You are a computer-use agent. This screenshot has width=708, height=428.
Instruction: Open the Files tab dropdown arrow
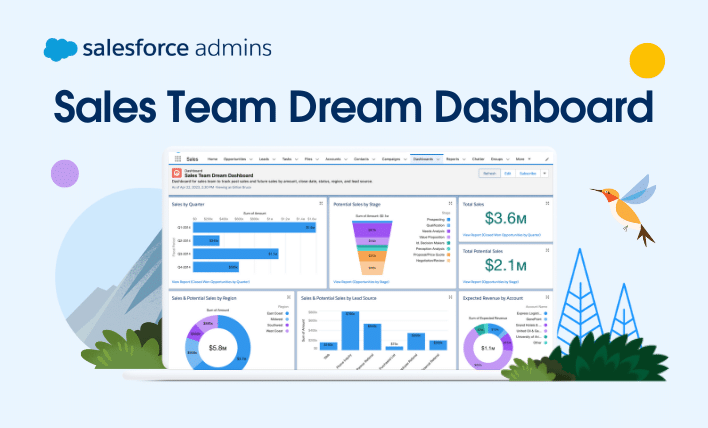click(317, 159)
